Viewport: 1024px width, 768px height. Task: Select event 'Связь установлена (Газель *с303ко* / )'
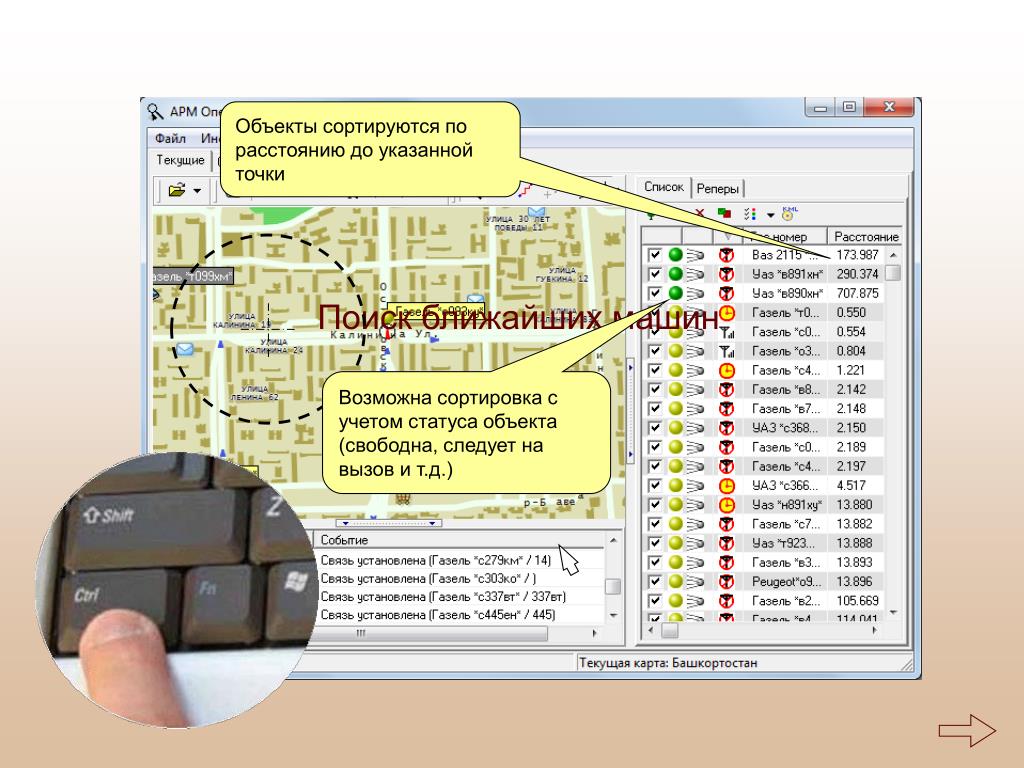[428, 579]
